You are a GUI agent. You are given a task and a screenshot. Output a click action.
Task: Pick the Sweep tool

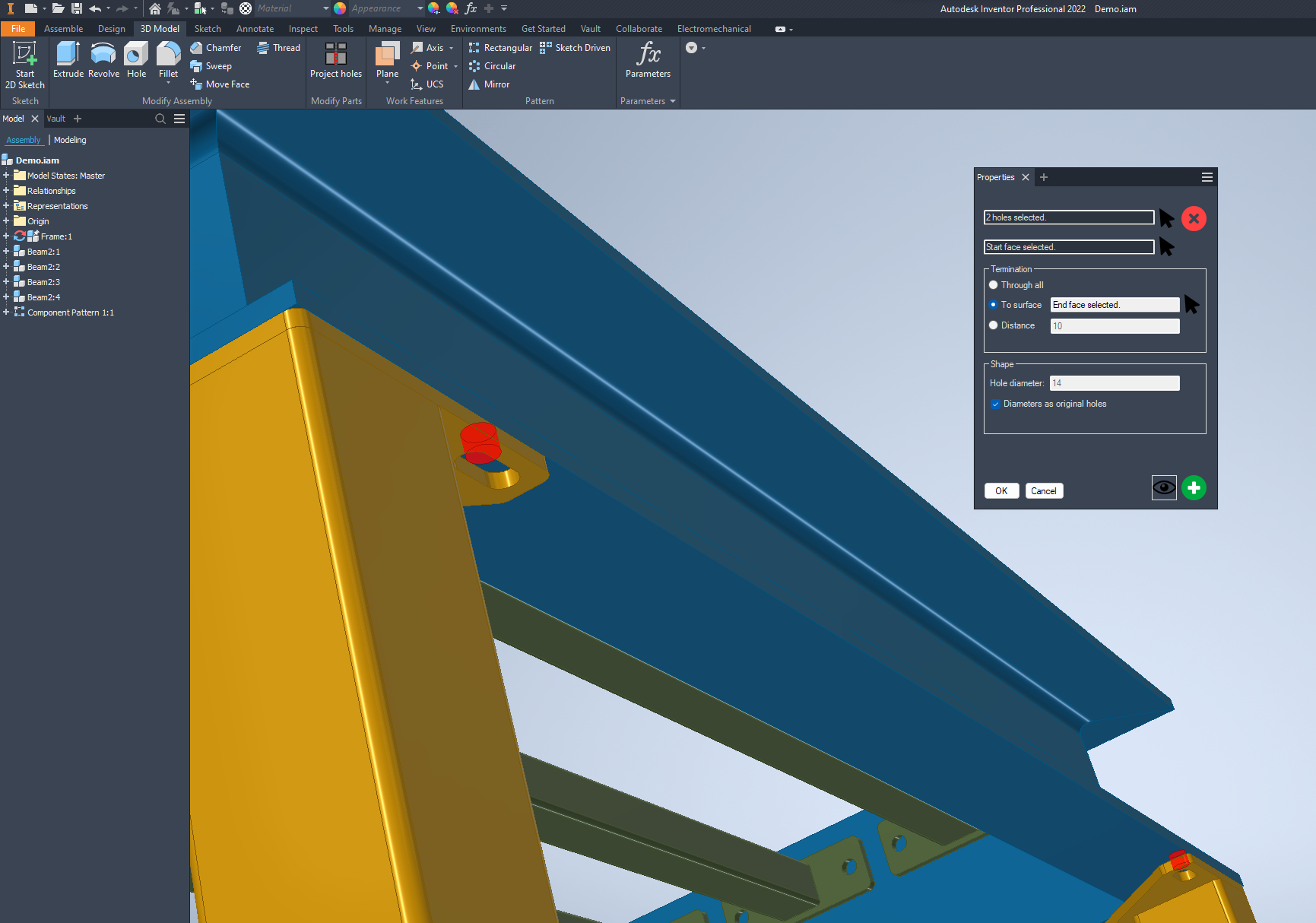tap(211, 66)
